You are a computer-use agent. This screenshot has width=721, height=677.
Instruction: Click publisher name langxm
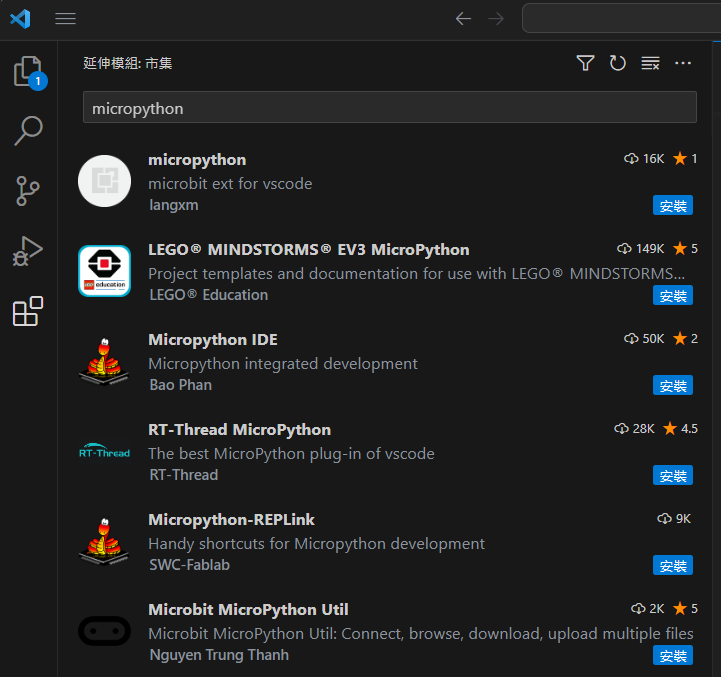point(174,205)
